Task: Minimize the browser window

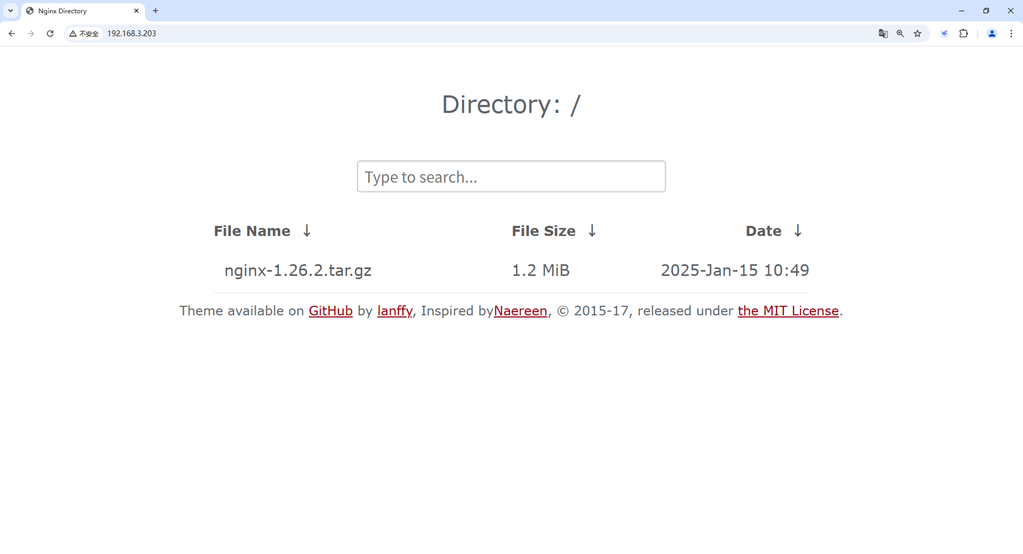Action: coord(961,10)
